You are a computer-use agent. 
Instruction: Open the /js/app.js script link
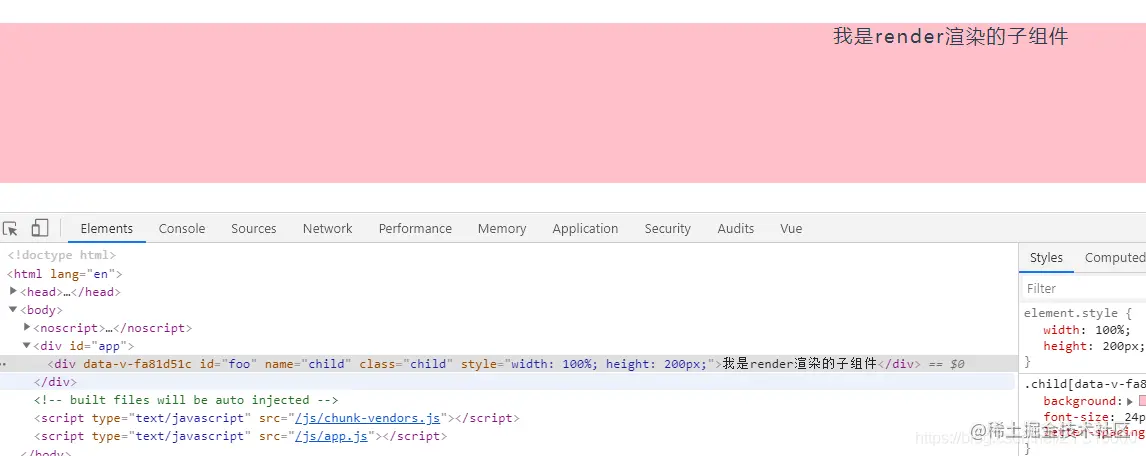[332, 436]
